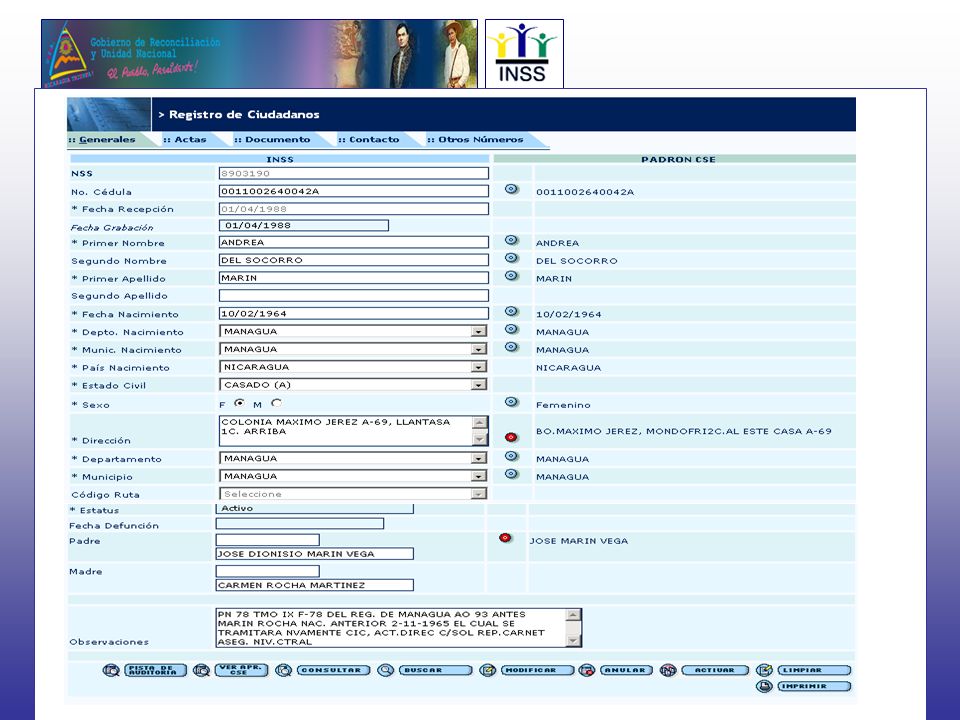The height and width of the screenshot is (720, 960).
Task: Click the Madre field CARMEN ROCHA MARTINEZ
Action: point(315,585)
